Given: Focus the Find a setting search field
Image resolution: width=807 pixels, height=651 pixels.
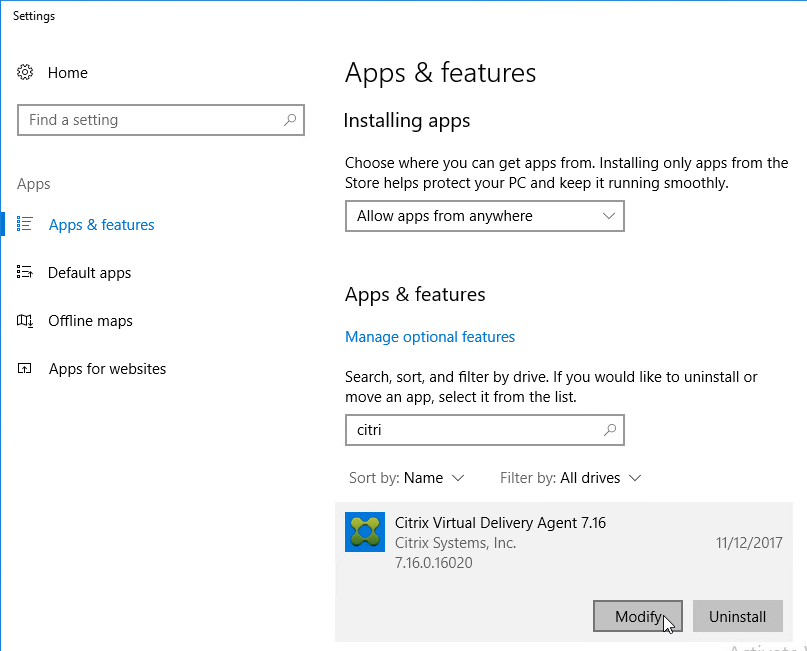Looking at the screenshot, I should (161, 120).
